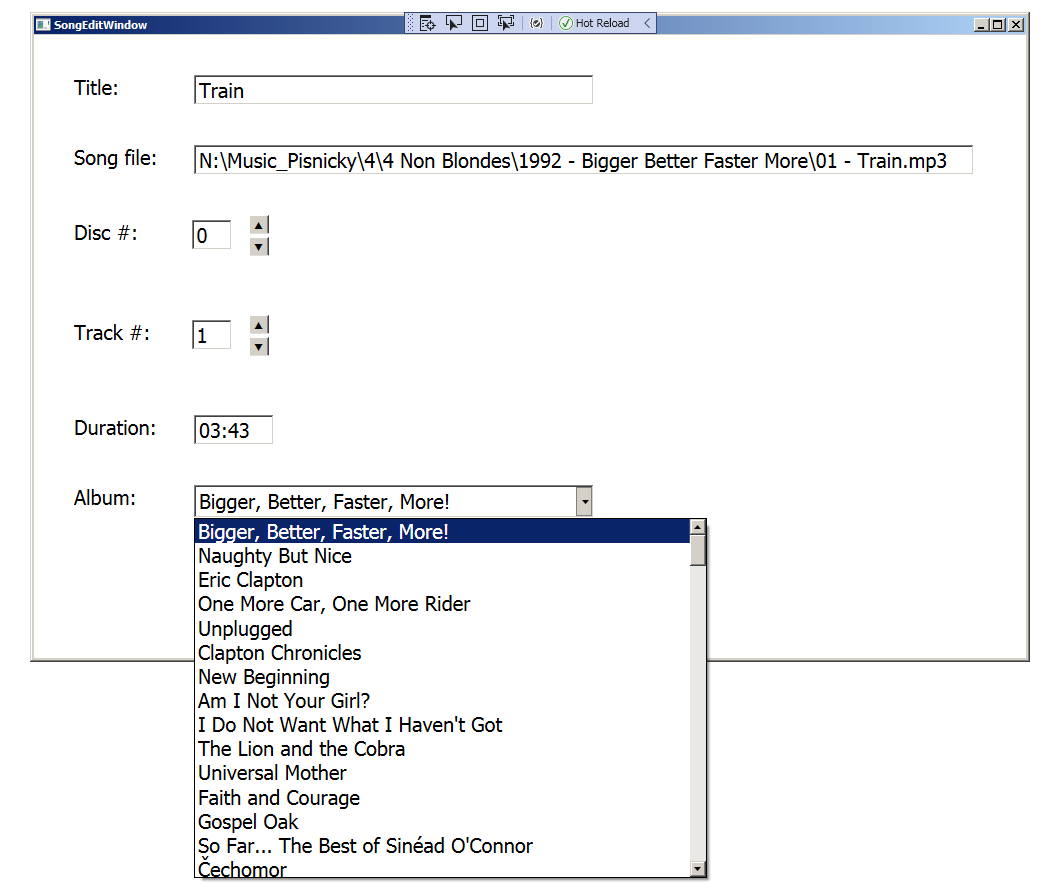Minimize the SongEditWindow
This screenshot has width=1061, height=892.
coord(980,25)
